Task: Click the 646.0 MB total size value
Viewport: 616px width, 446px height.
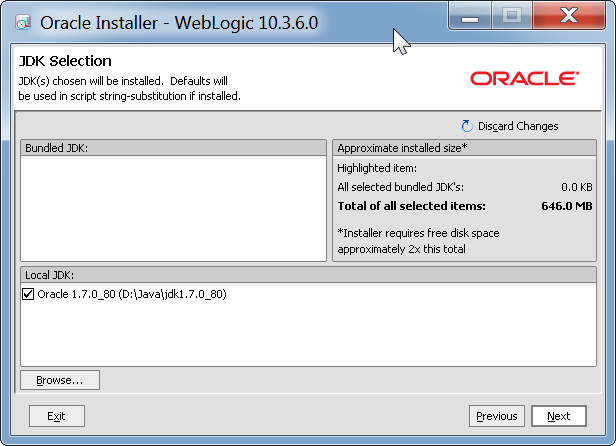Action: click(x=566, y=206)
